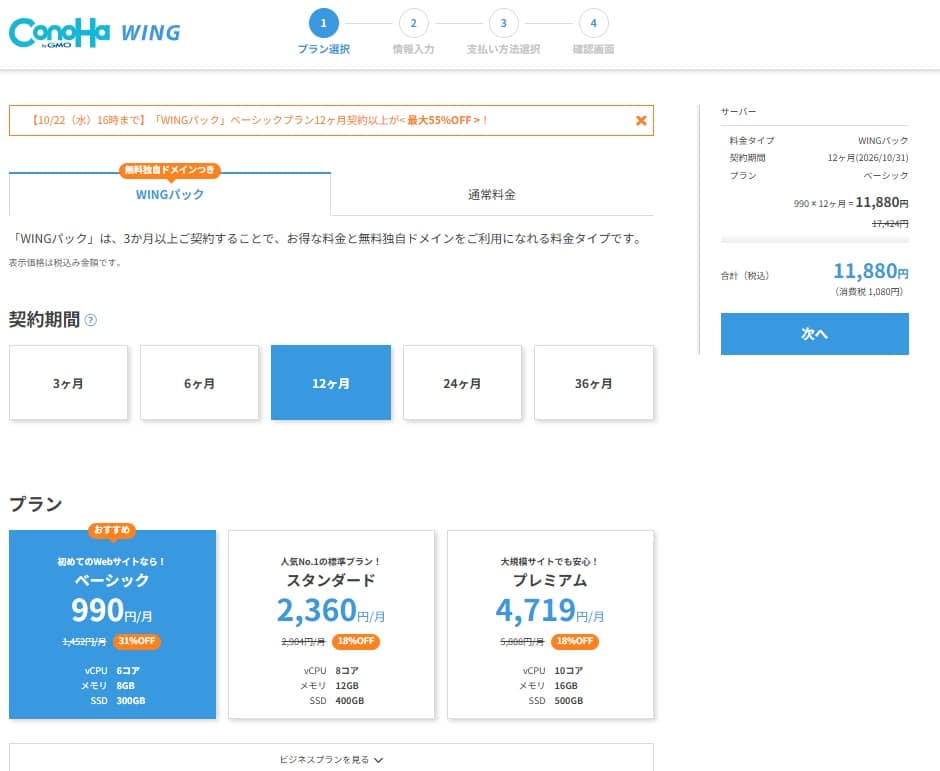
Task: Choose the ベーシック plan card
Action: click(x=112, y=625)
